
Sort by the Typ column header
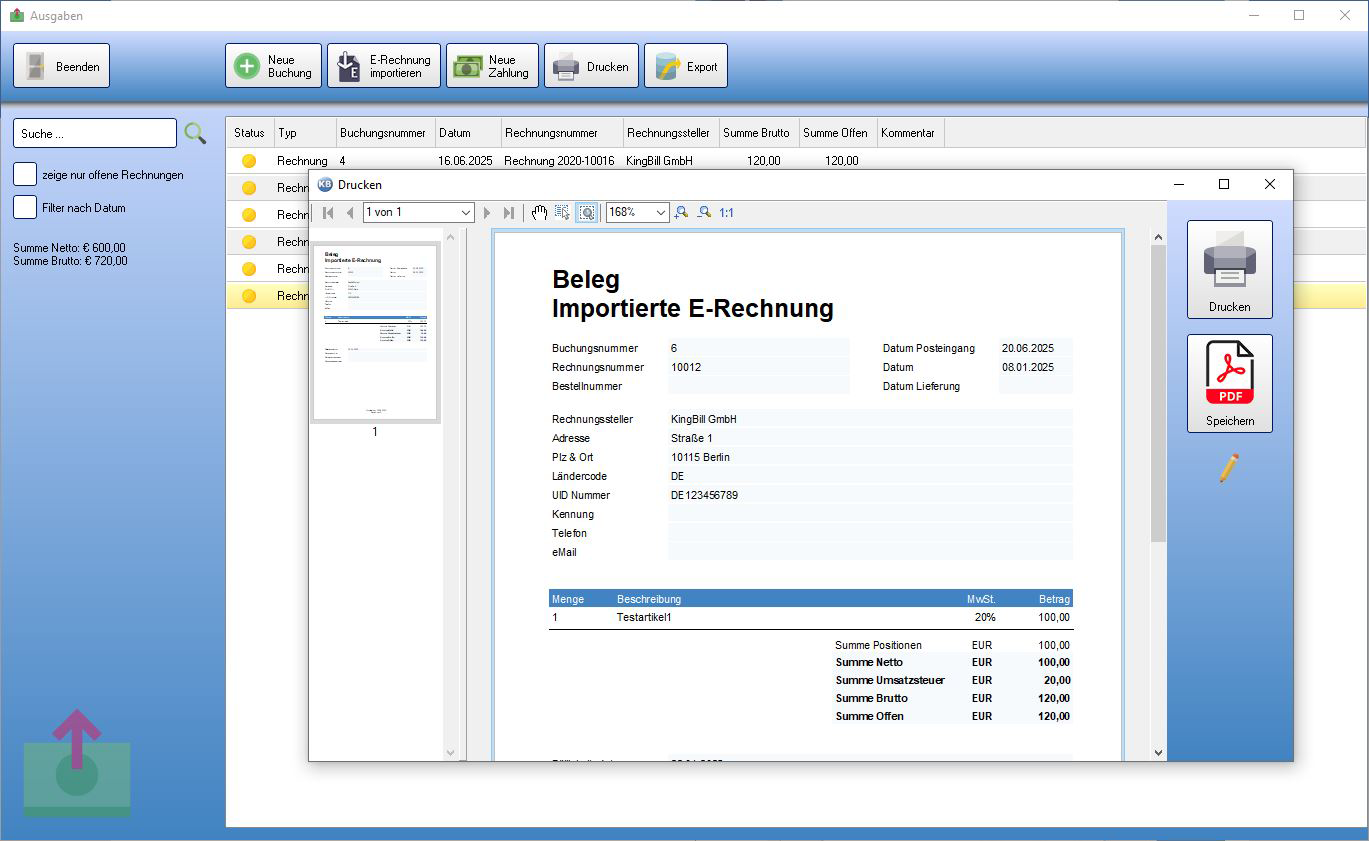click(x=305, y=133)
